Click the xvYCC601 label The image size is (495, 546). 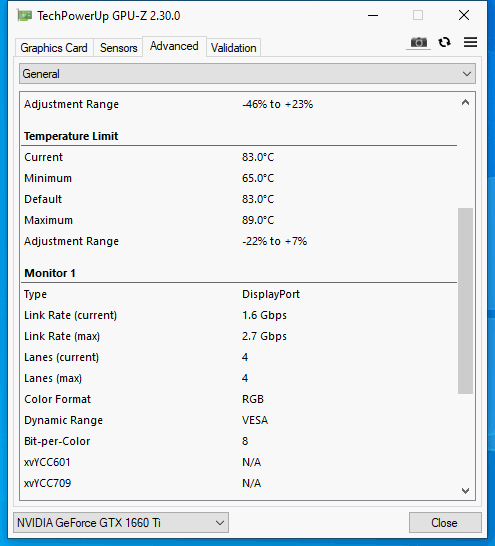pyautogui.click(x=47, y=462)
